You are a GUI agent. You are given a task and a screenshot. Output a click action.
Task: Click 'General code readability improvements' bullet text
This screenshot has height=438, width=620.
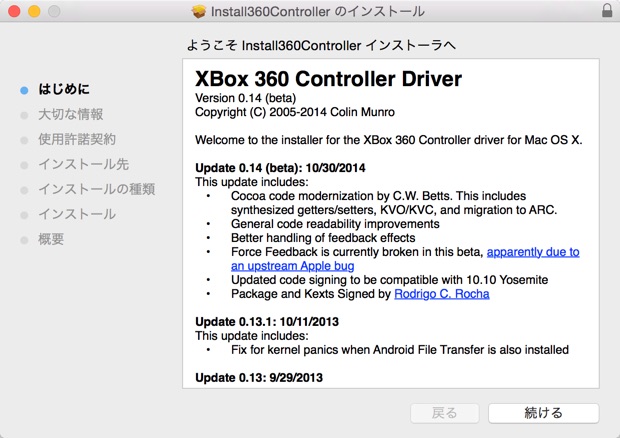click(x=335, y=224)
